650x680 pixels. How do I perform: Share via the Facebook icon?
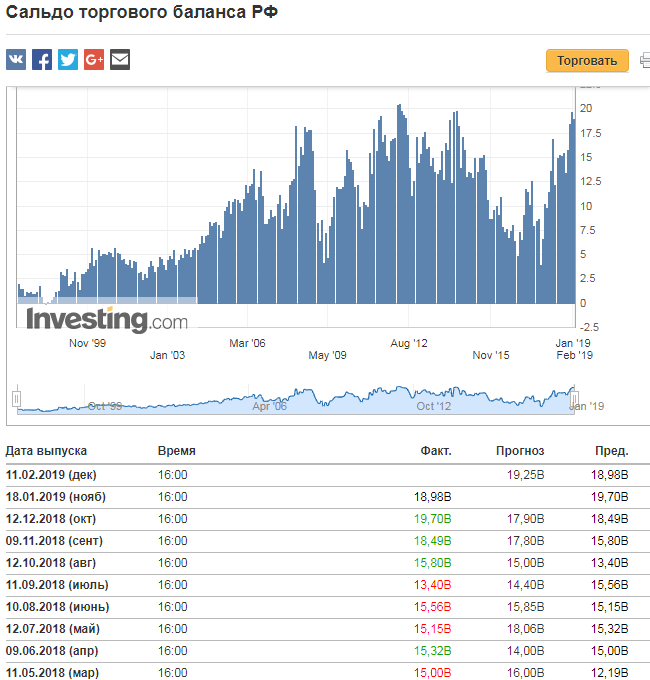[x=42, y=59]
